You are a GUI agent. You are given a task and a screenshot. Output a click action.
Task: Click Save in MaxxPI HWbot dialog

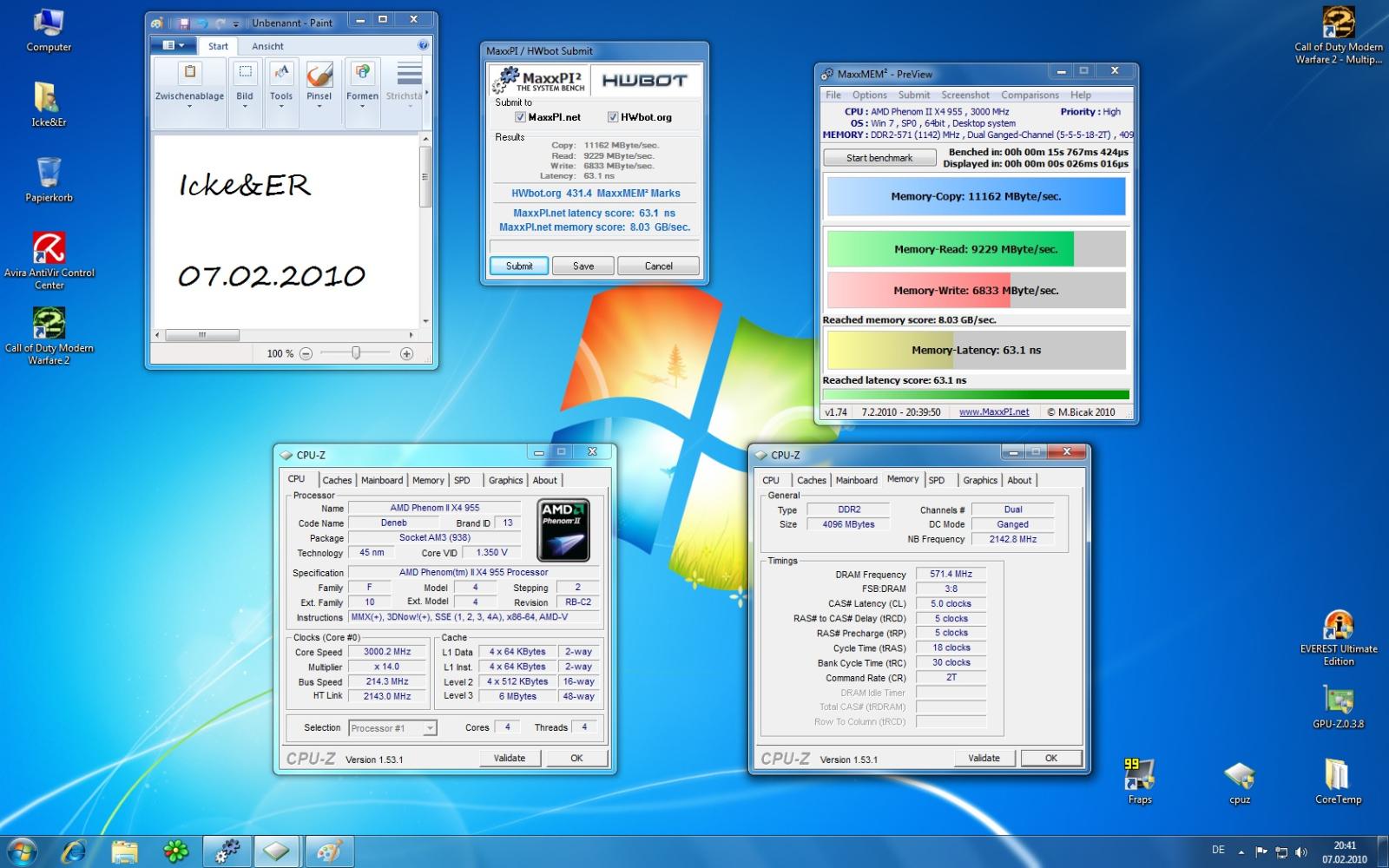(583, 266)
